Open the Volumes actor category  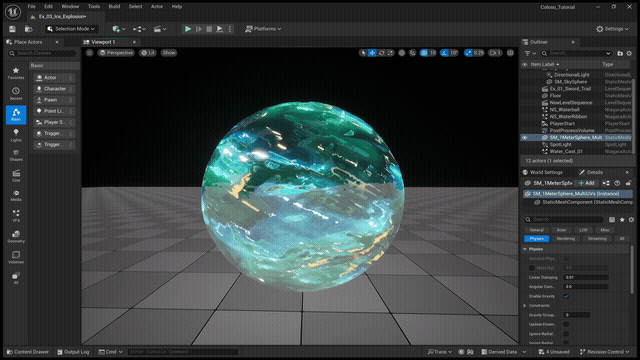[16, 257]
